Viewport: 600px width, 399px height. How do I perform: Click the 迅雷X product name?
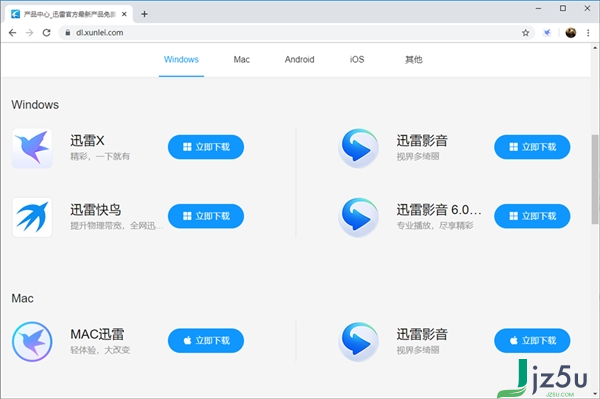87,141
